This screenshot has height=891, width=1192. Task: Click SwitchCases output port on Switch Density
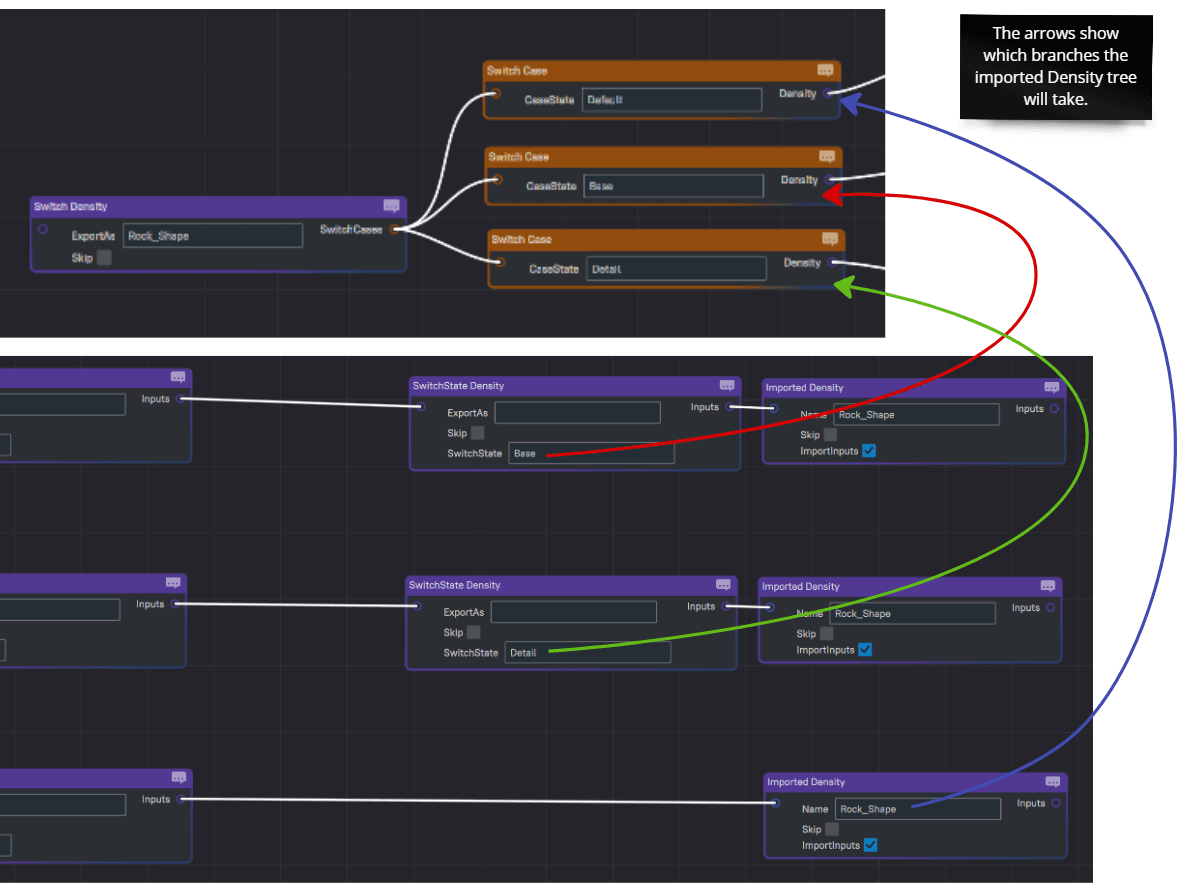pyautogui.click(x=395, y=230)
